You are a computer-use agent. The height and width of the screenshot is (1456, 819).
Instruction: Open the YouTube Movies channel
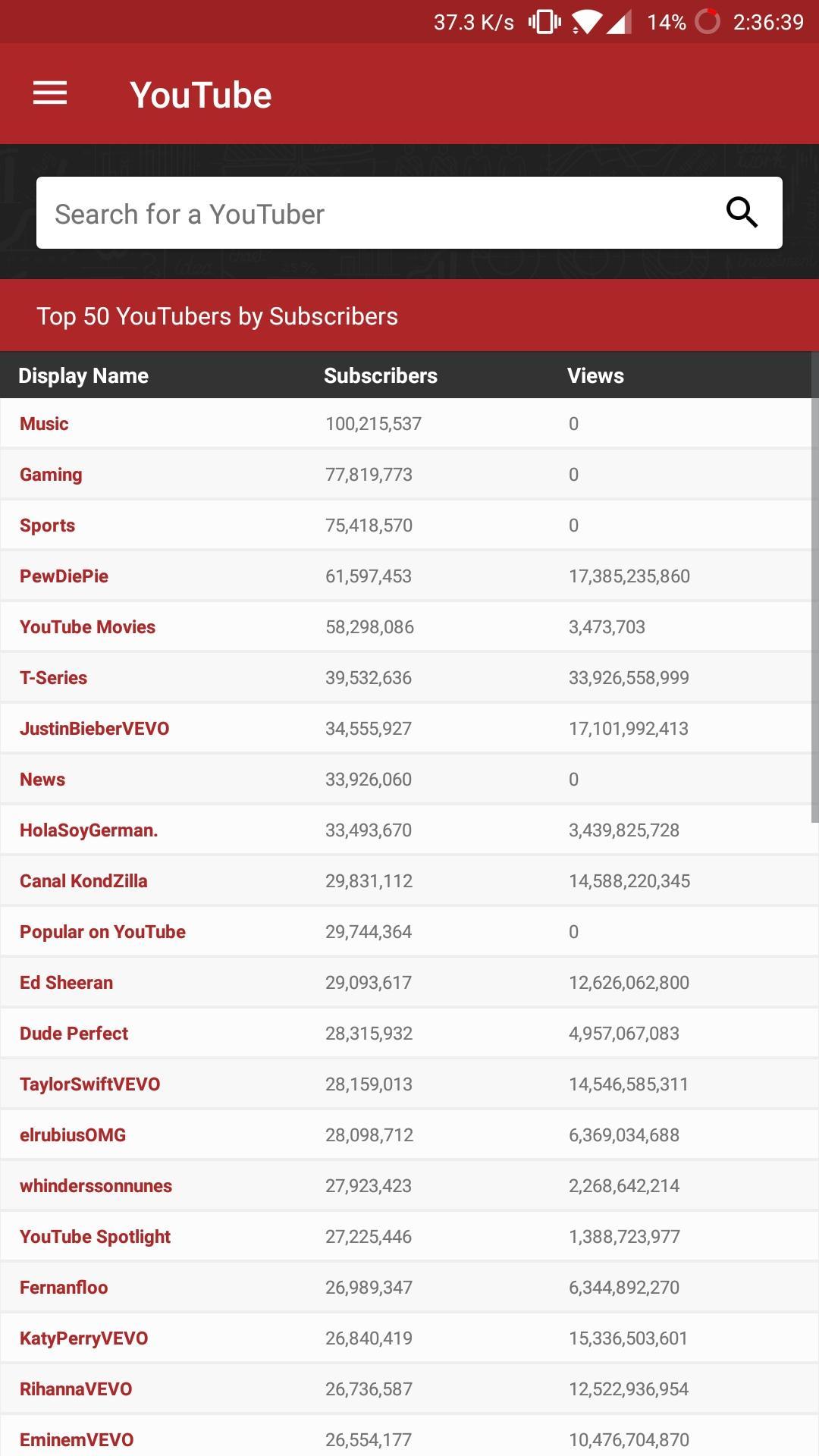click(x=87, y=627)
